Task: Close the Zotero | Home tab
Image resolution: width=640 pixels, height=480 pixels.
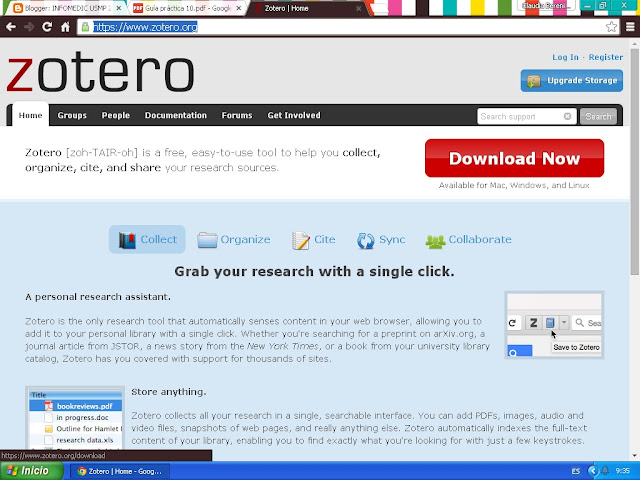Action: pyautogui.click(x=358, y=8)
